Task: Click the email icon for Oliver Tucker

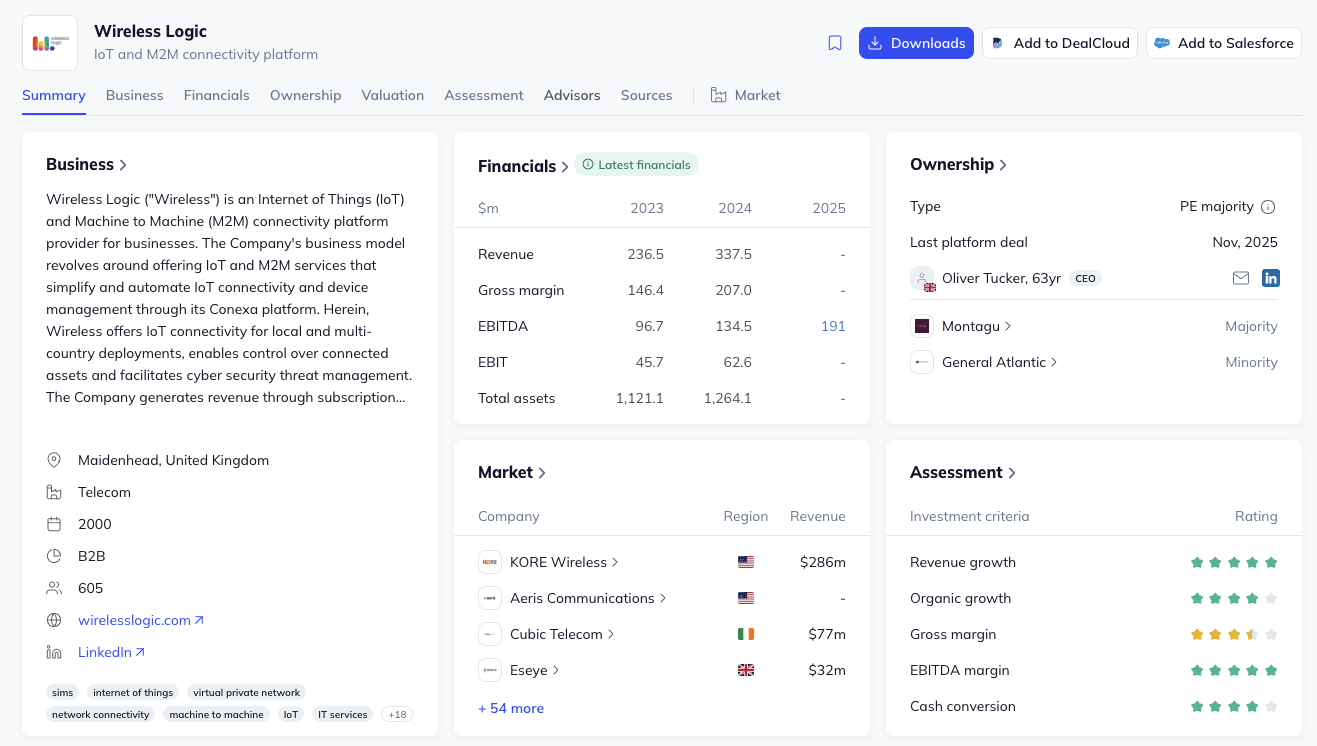Action: 1241,278
